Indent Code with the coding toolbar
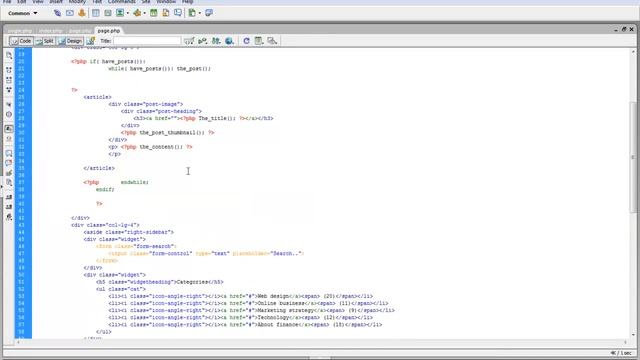Screen dimensions: 640x360 [x=9, y=197]
